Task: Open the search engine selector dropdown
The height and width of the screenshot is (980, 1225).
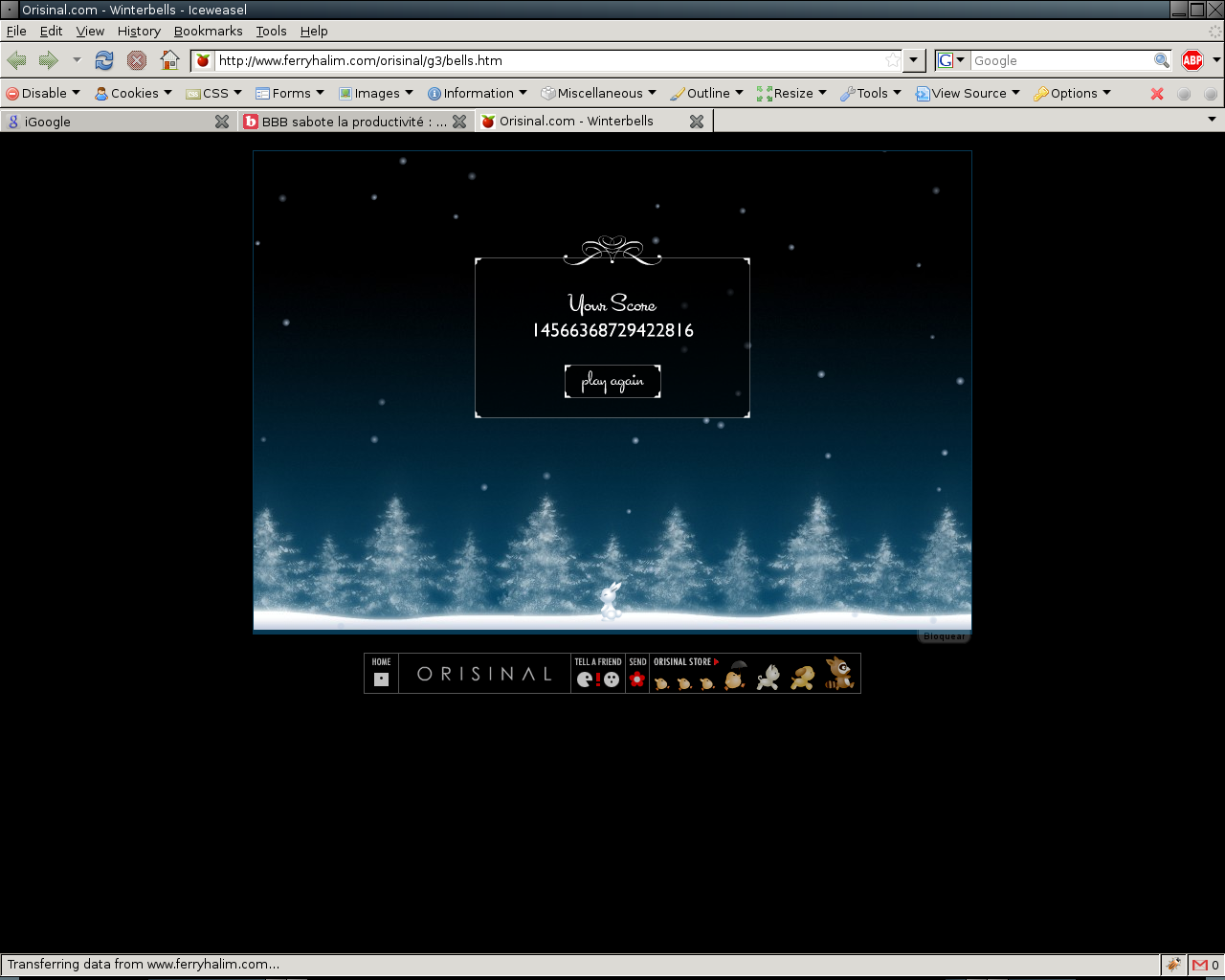Action: (x=952, y=60)
